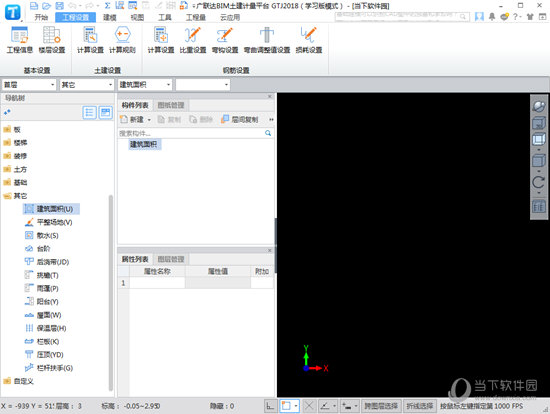Click the 3D cube view icon on right toolbar

[538, 123]
